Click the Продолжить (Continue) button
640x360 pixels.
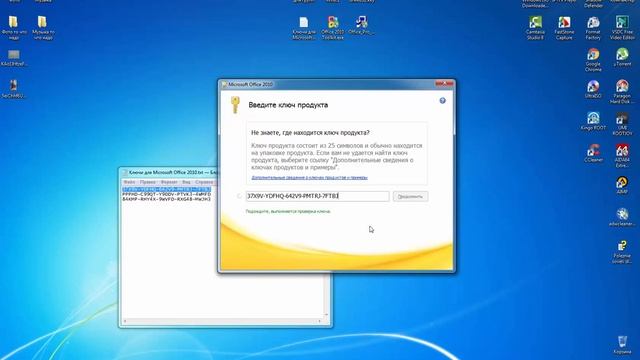[x=410, y=196]
